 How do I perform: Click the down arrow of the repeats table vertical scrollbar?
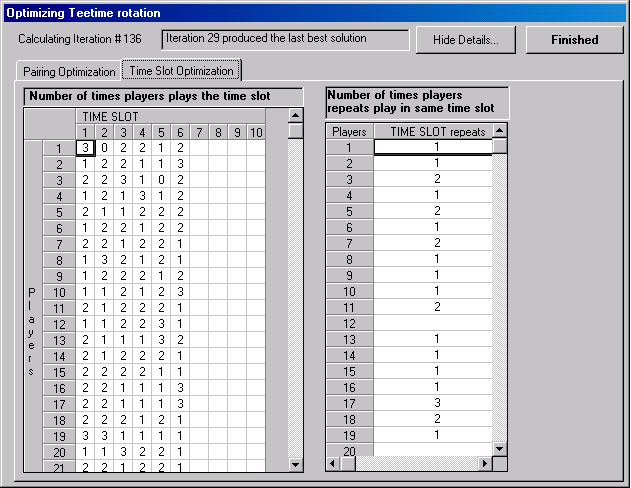[x=499, y=449]
